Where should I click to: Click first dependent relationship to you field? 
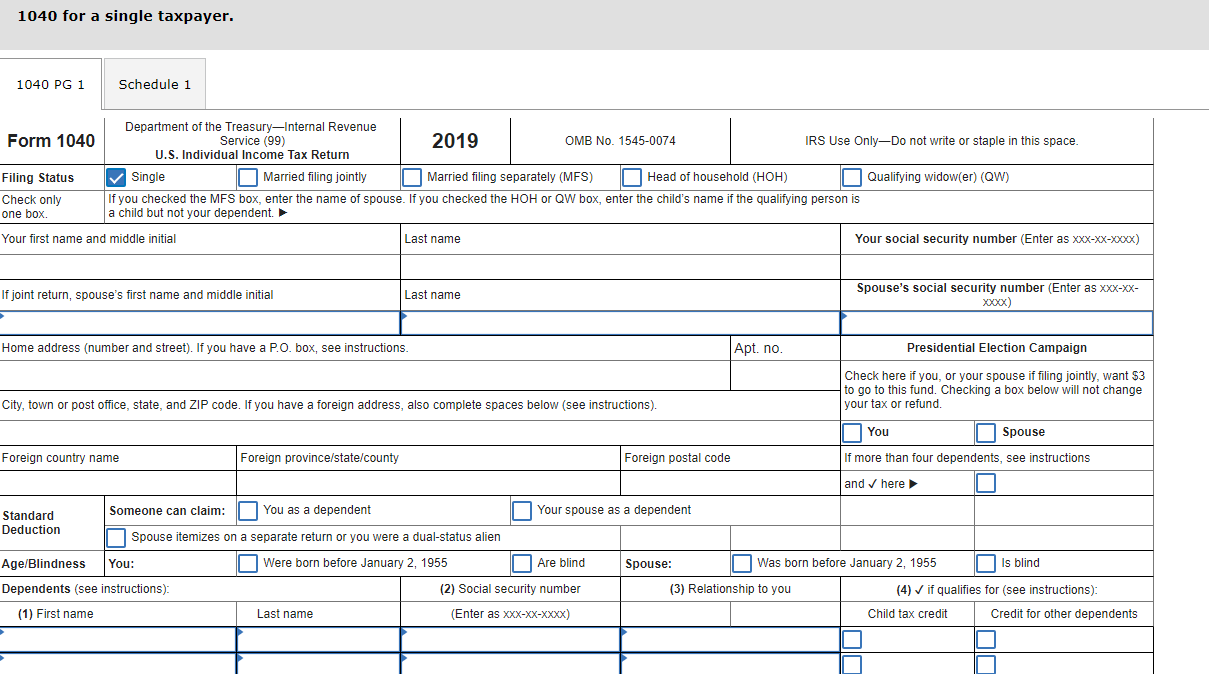(730, 640)
